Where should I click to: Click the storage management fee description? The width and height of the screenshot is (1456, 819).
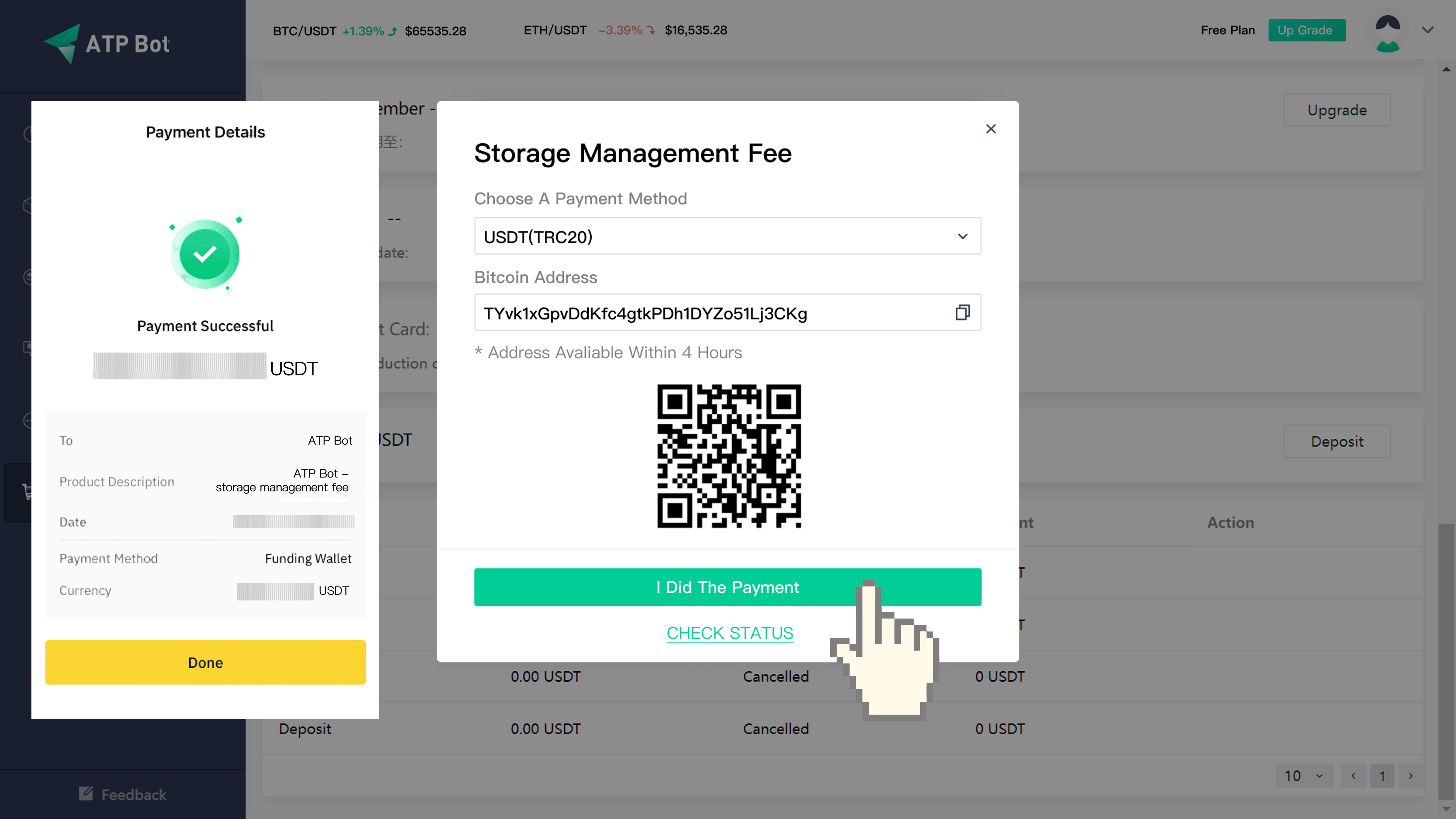point(282,480)
